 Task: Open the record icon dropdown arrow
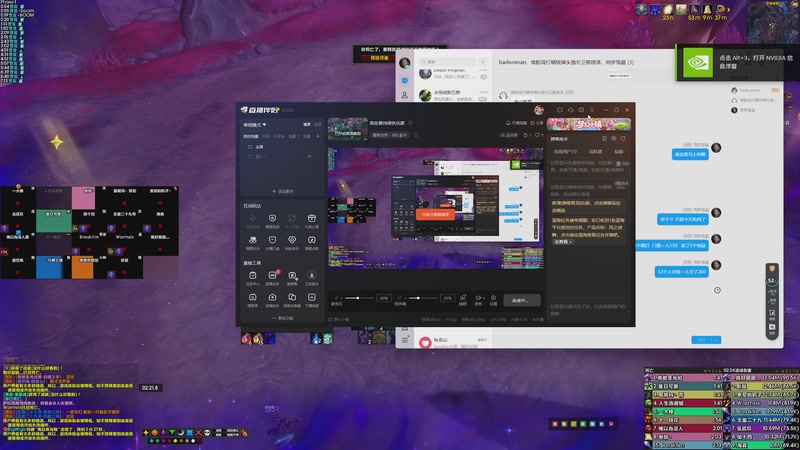coord(484,297)
